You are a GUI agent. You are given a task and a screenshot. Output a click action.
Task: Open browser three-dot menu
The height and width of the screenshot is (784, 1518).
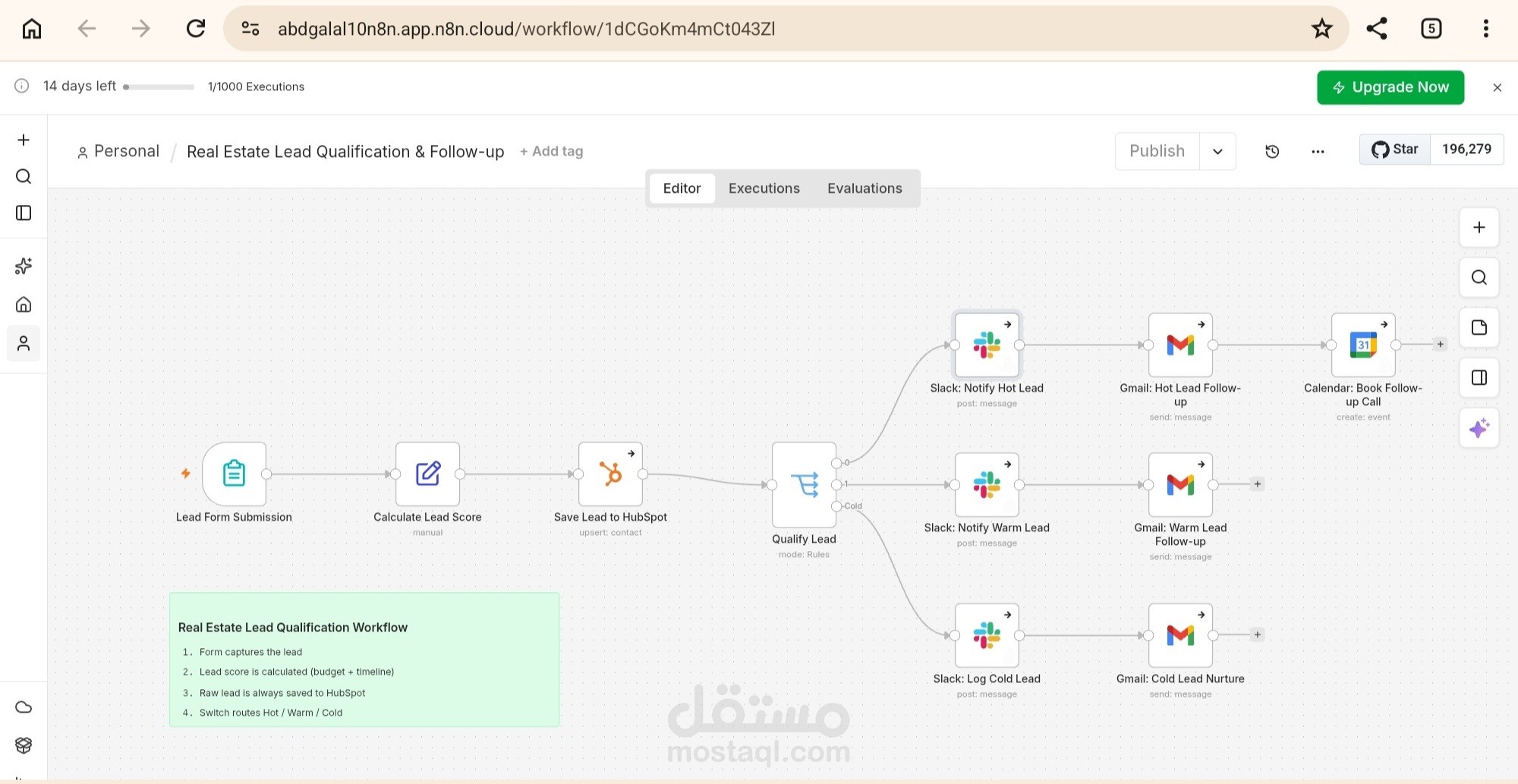pyautogui.click(x=1486, y=29)
